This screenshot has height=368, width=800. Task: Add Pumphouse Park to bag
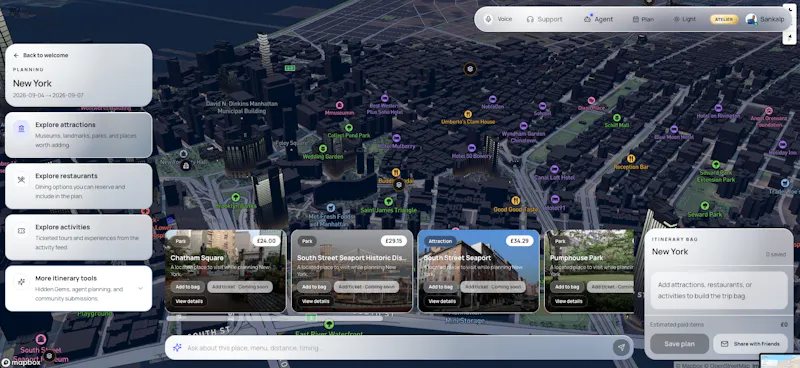coord(566,287)
